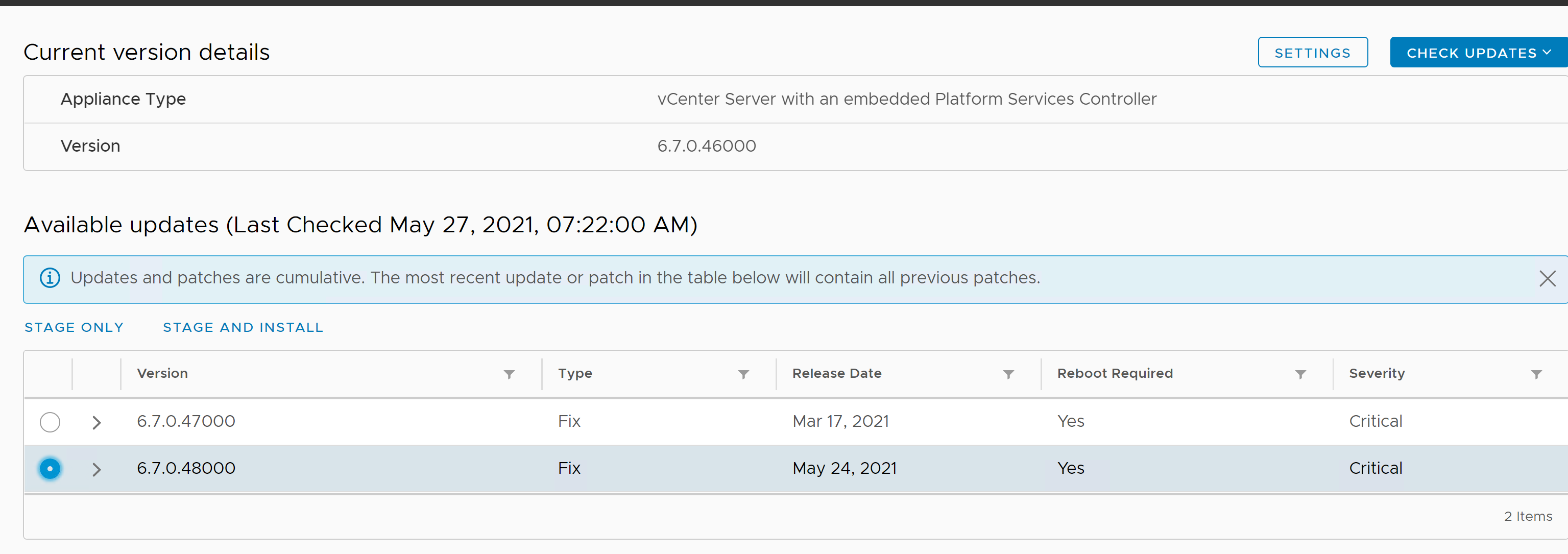
Task: Open the Settings button
Action: [1312, 53]
